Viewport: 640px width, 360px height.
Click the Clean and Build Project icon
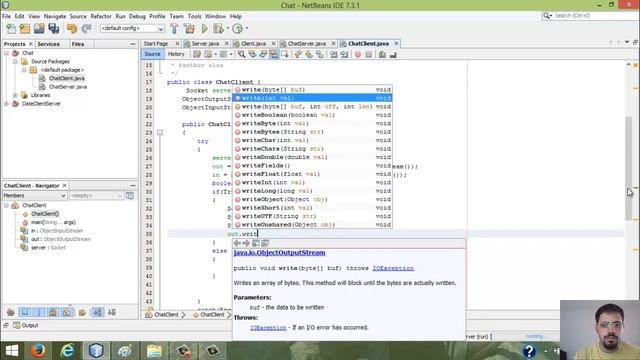click(189, 29)
